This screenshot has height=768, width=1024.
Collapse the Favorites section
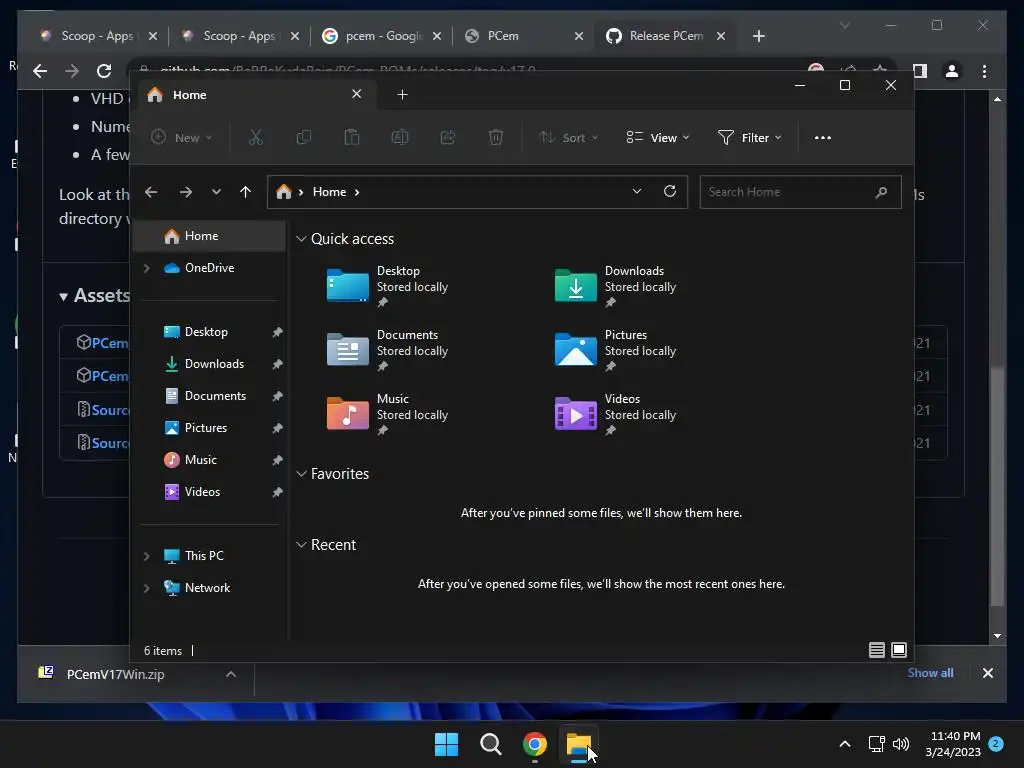pos(301,474)
